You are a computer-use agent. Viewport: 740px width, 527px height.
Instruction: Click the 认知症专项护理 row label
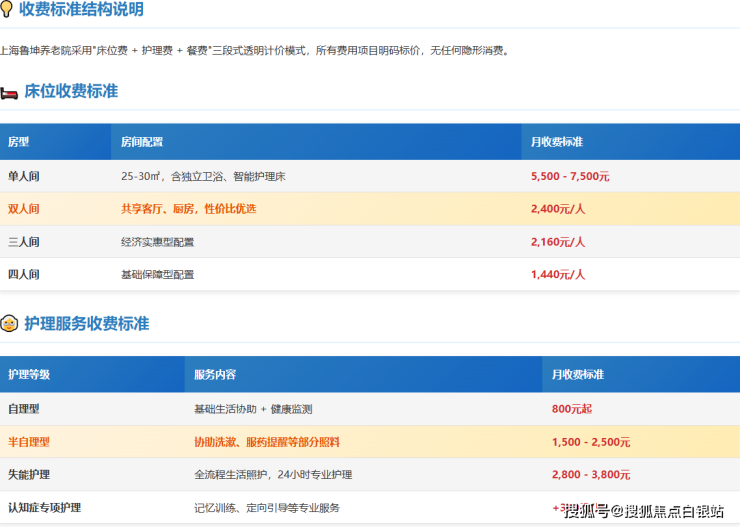pyautogui.click(x=44, y=507)
